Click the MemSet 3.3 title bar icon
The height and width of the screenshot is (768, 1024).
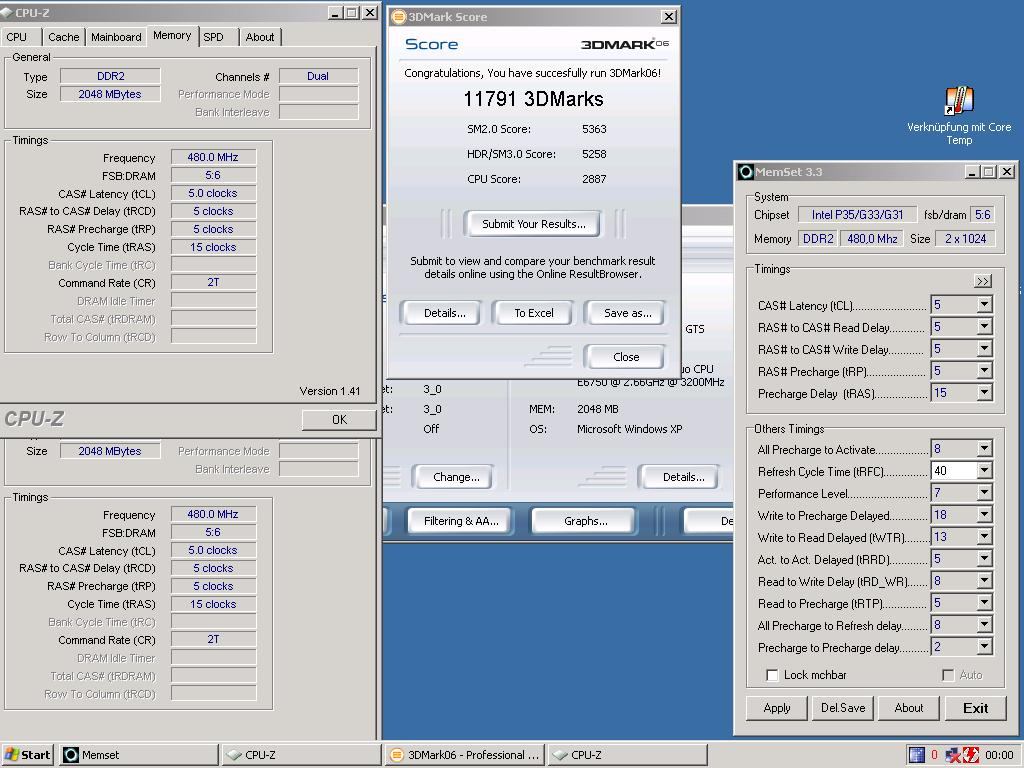(745, 172)
